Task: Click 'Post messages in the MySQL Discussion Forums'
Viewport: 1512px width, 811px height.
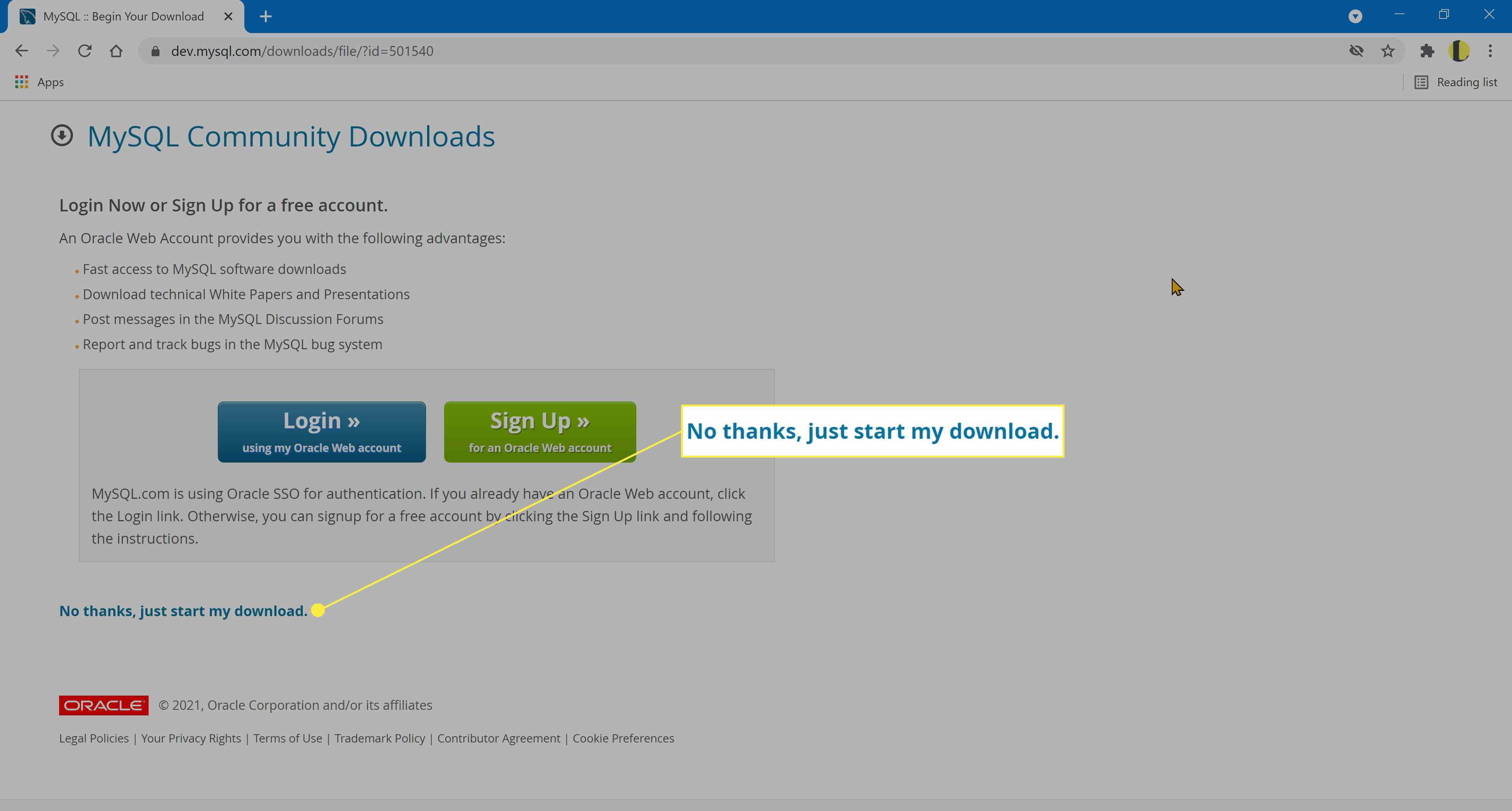Action: pyautogui.click(x=233, y=319)
